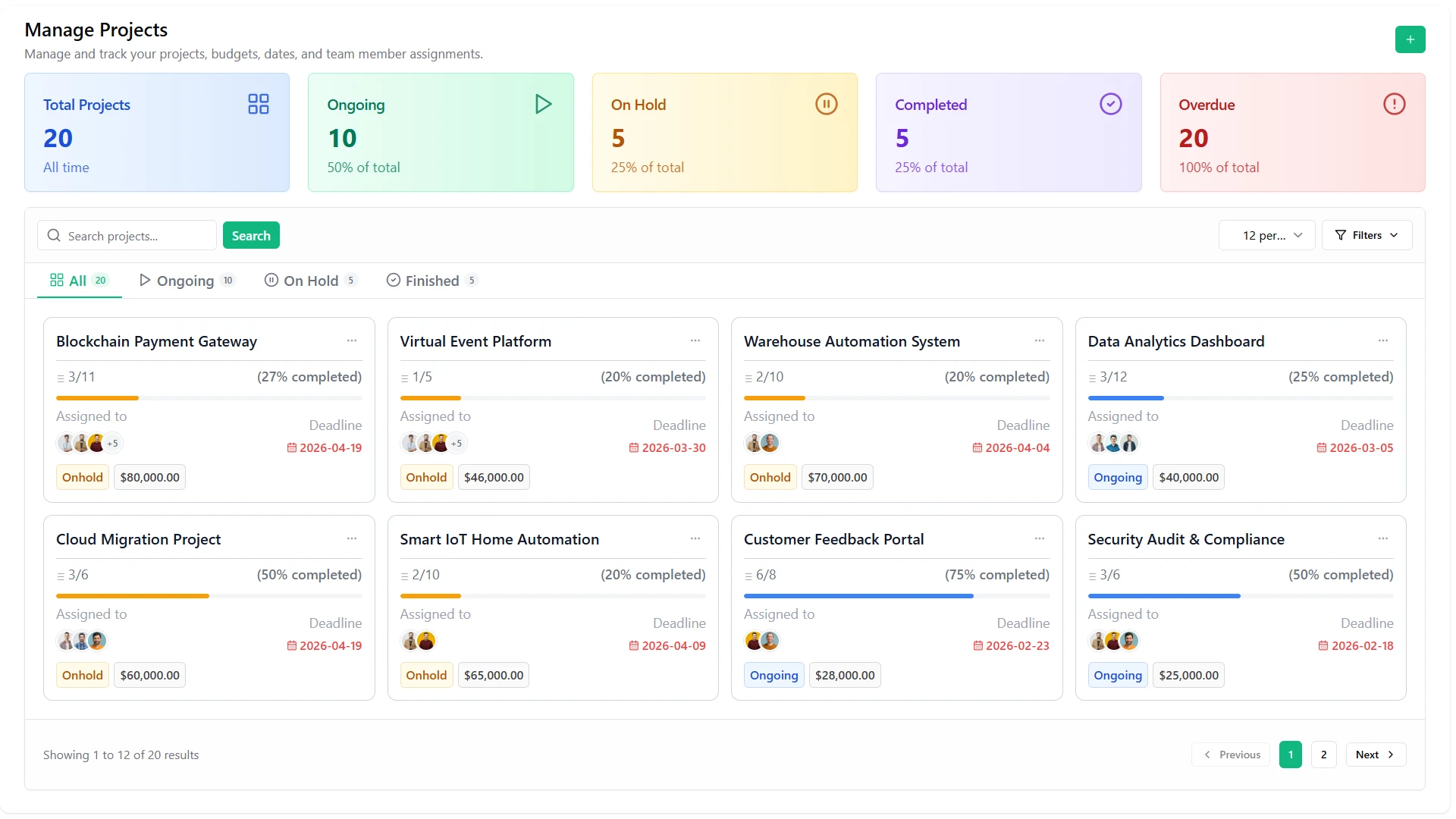Click the On Hold pause icon in summary card
Screen dimensions: 1456x819
click(827, 104)
